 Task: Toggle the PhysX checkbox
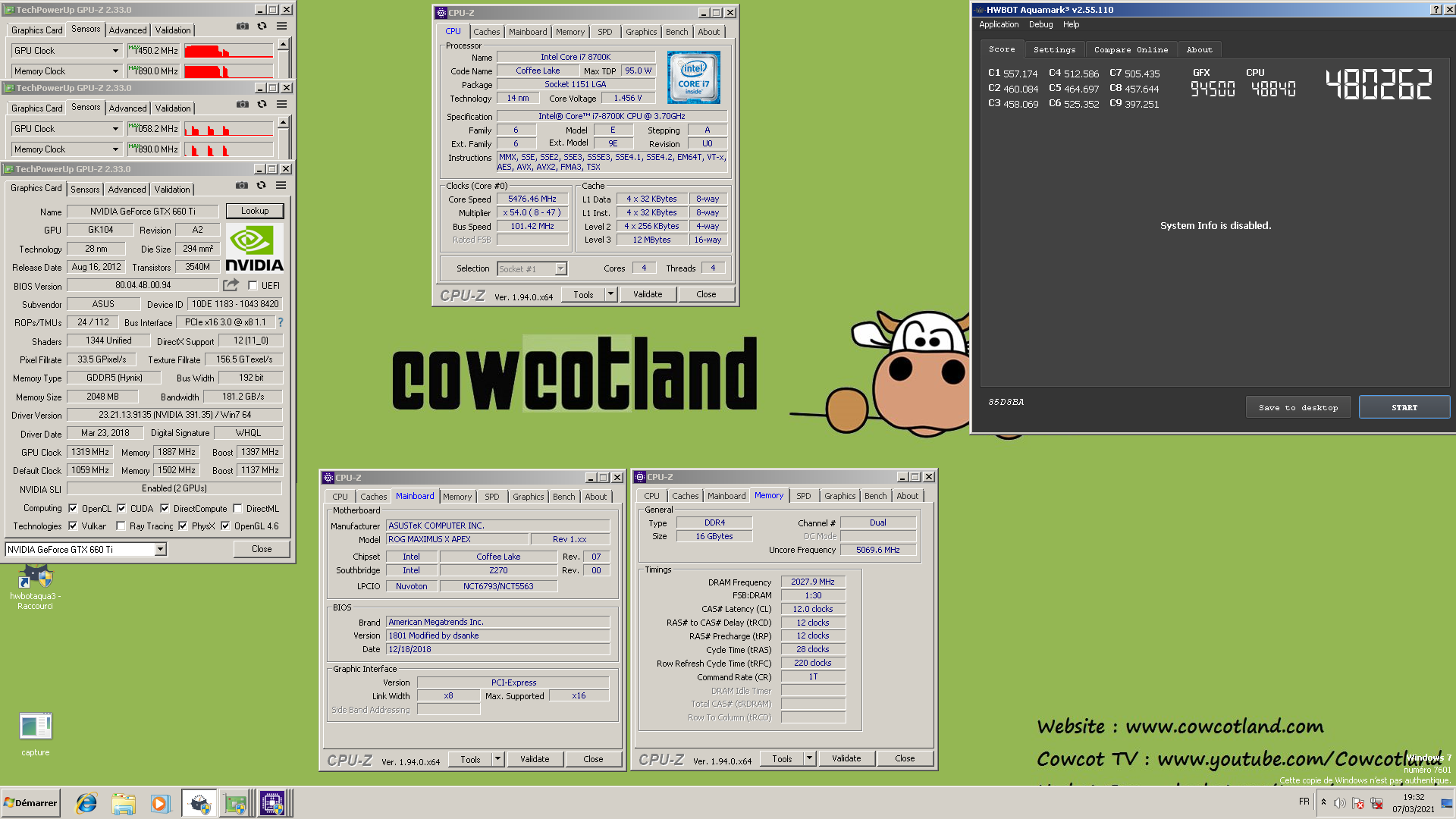(x=183, y=526)
